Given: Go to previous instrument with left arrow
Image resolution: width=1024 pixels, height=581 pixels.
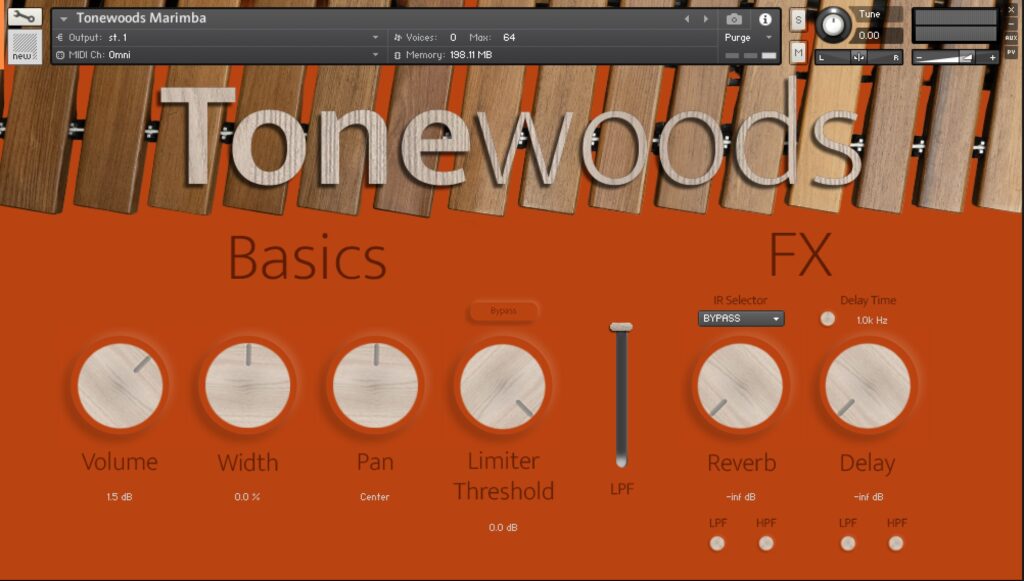Looking at the screenshot, I should click(x=687, y=19).
